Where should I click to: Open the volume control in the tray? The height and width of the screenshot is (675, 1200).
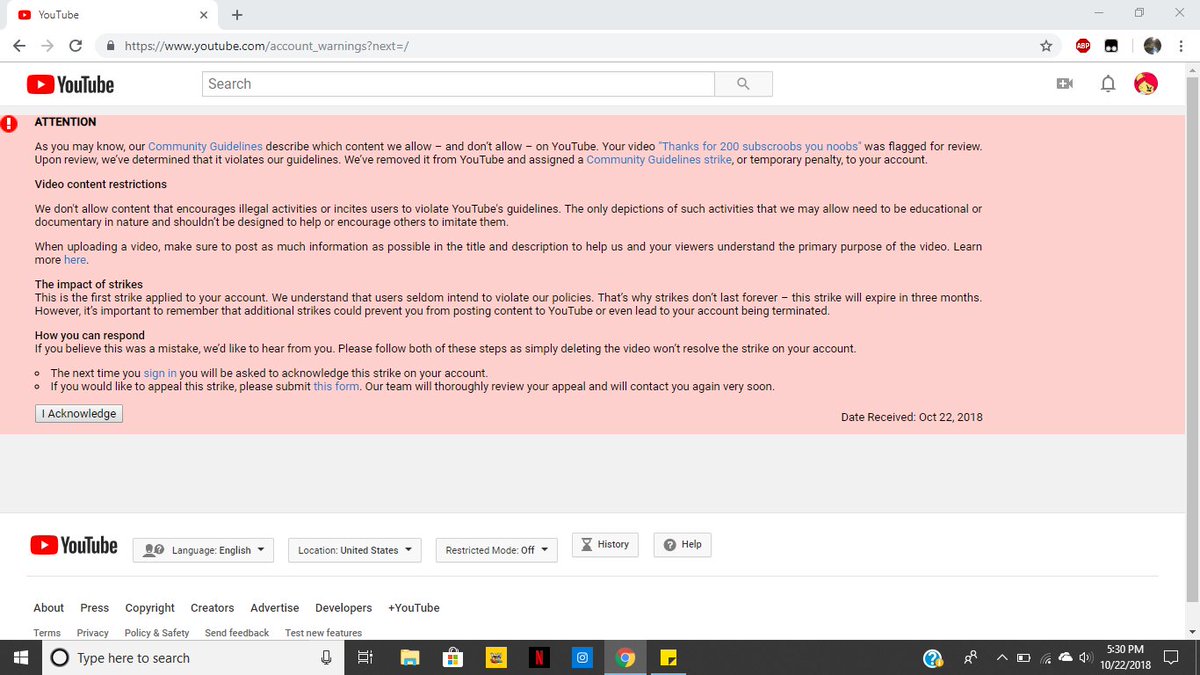click(x=1087, y=657)
